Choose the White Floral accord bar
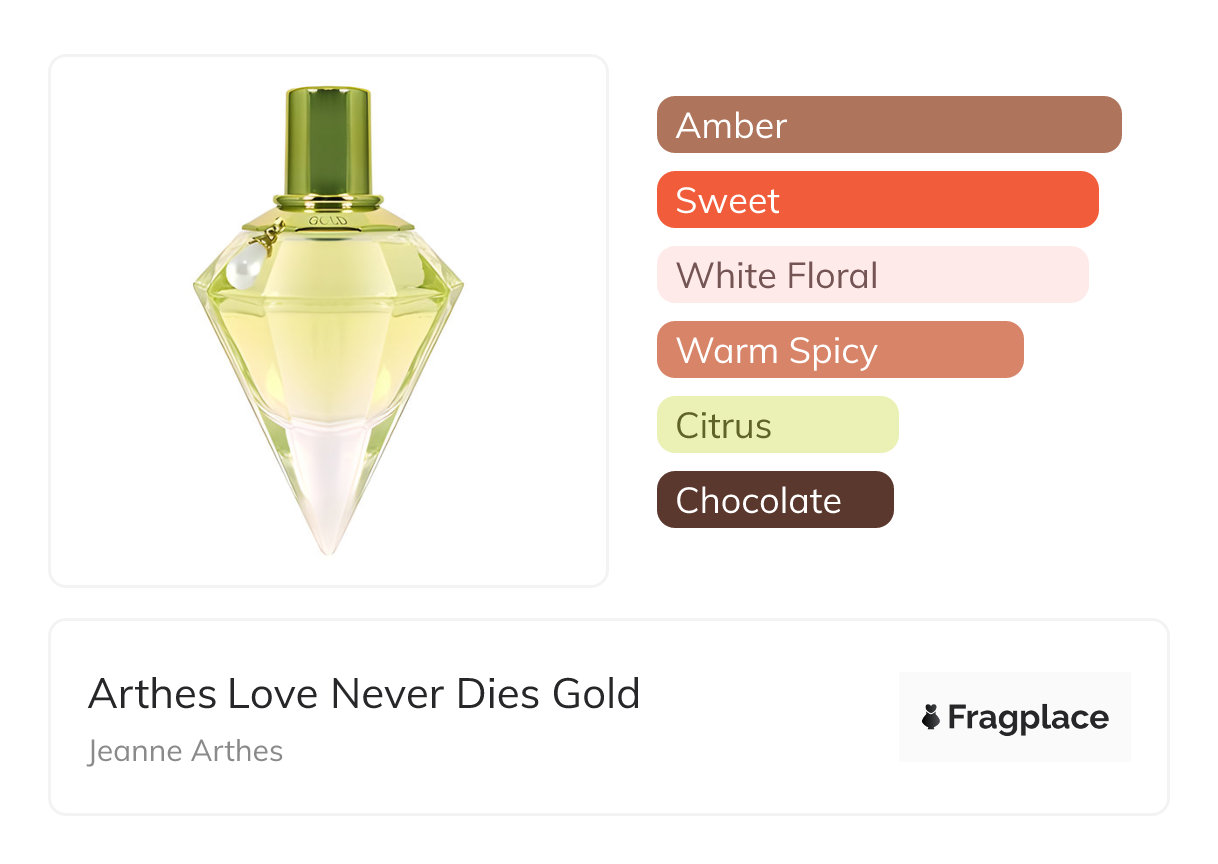This screenshot has width=1218, height=864. [872, 275]
